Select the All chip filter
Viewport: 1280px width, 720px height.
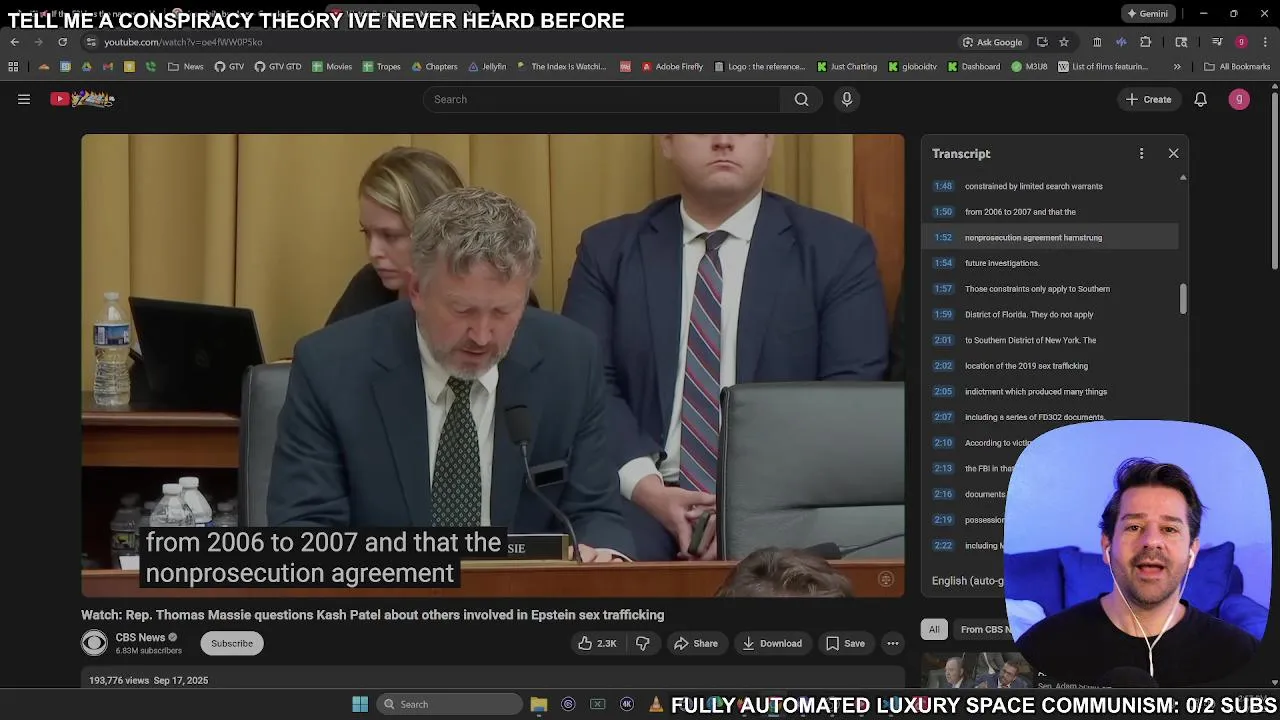[x=934, y=629]
